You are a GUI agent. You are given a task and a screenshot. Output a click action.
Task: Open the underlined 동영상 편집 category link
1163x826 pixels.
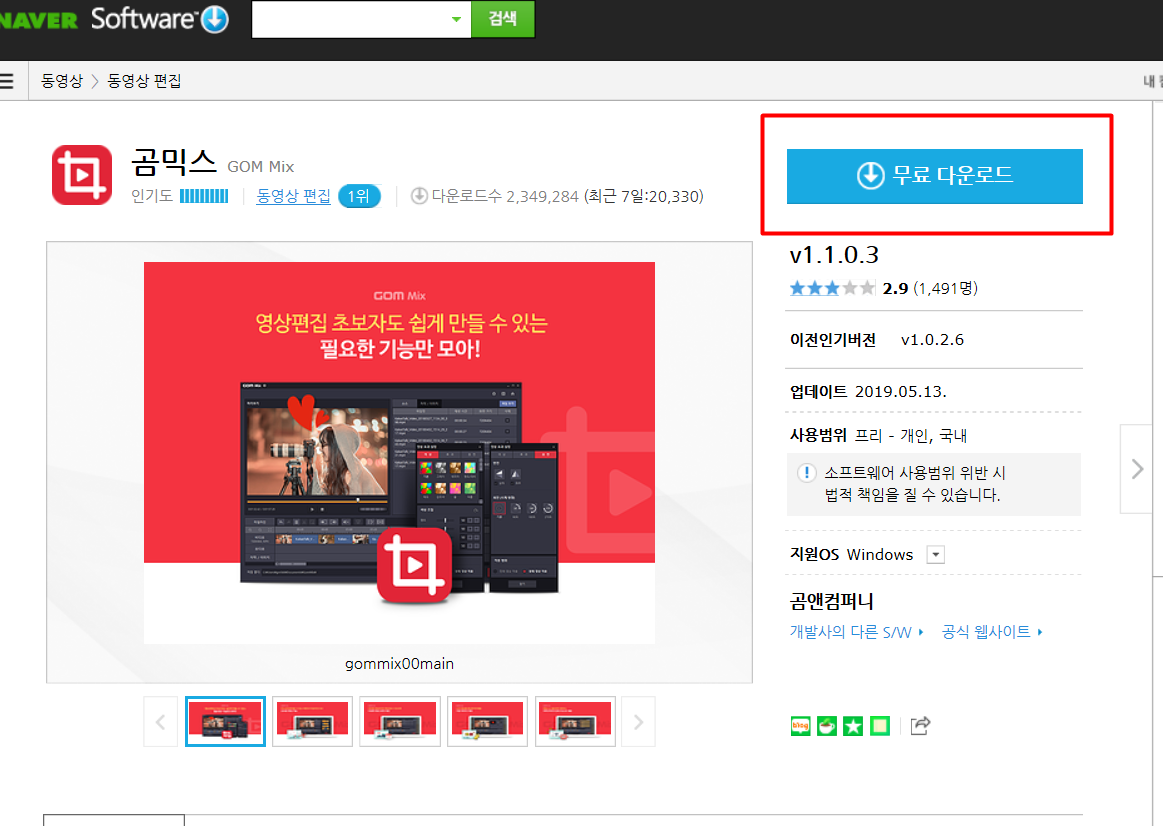point(293,196)
